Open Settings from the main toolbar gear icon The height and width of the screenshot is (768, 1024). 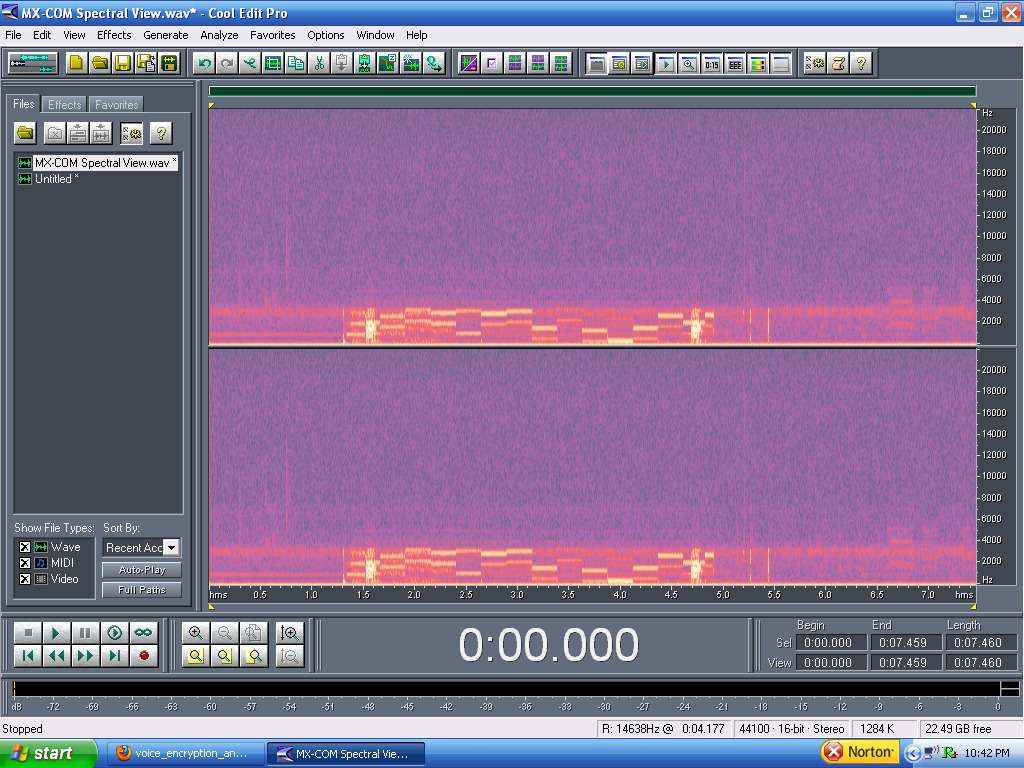click(815, 63)
